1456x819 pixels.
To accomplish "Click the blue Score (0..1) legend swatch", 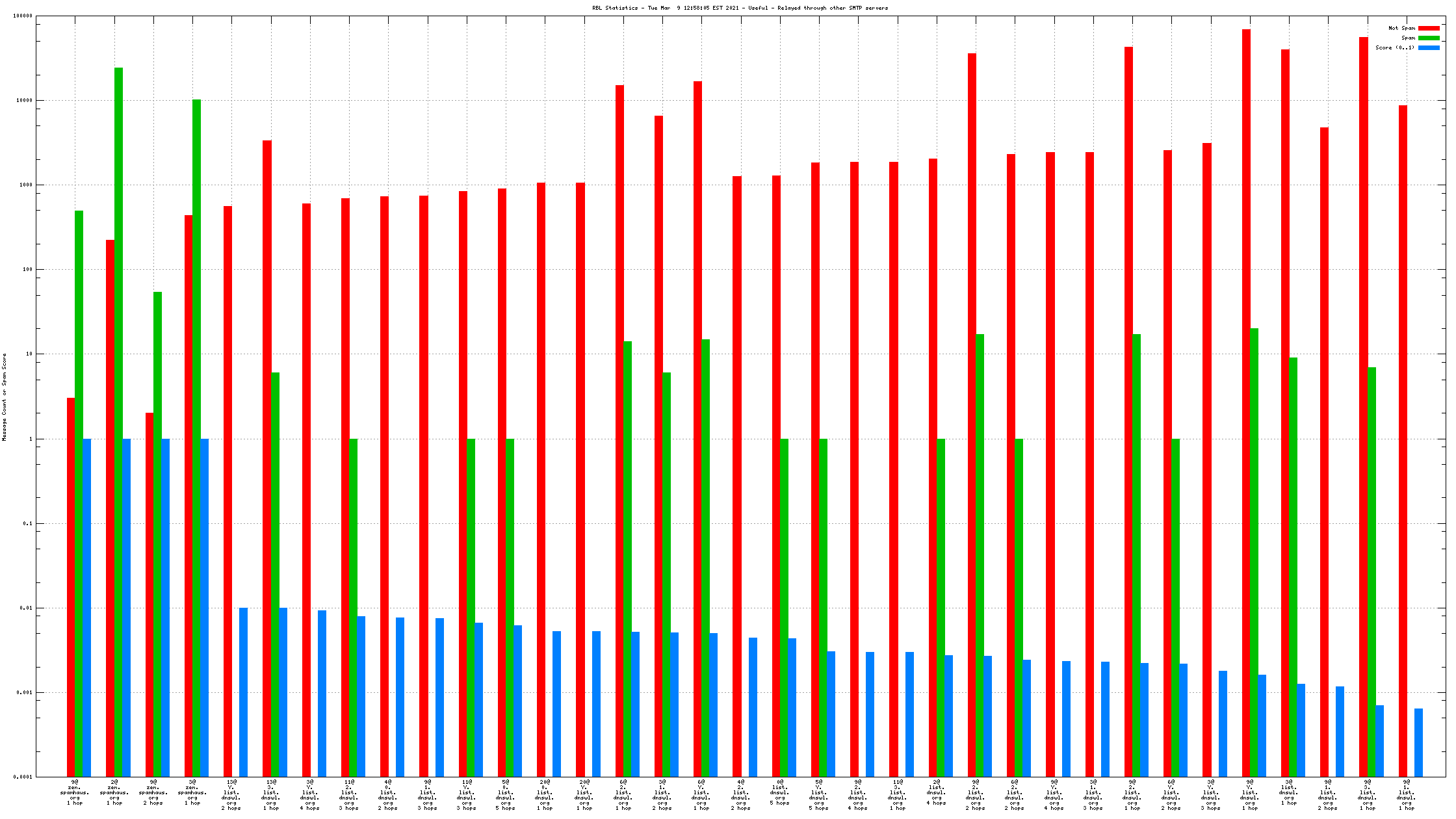I will [x=1428, y=47].
